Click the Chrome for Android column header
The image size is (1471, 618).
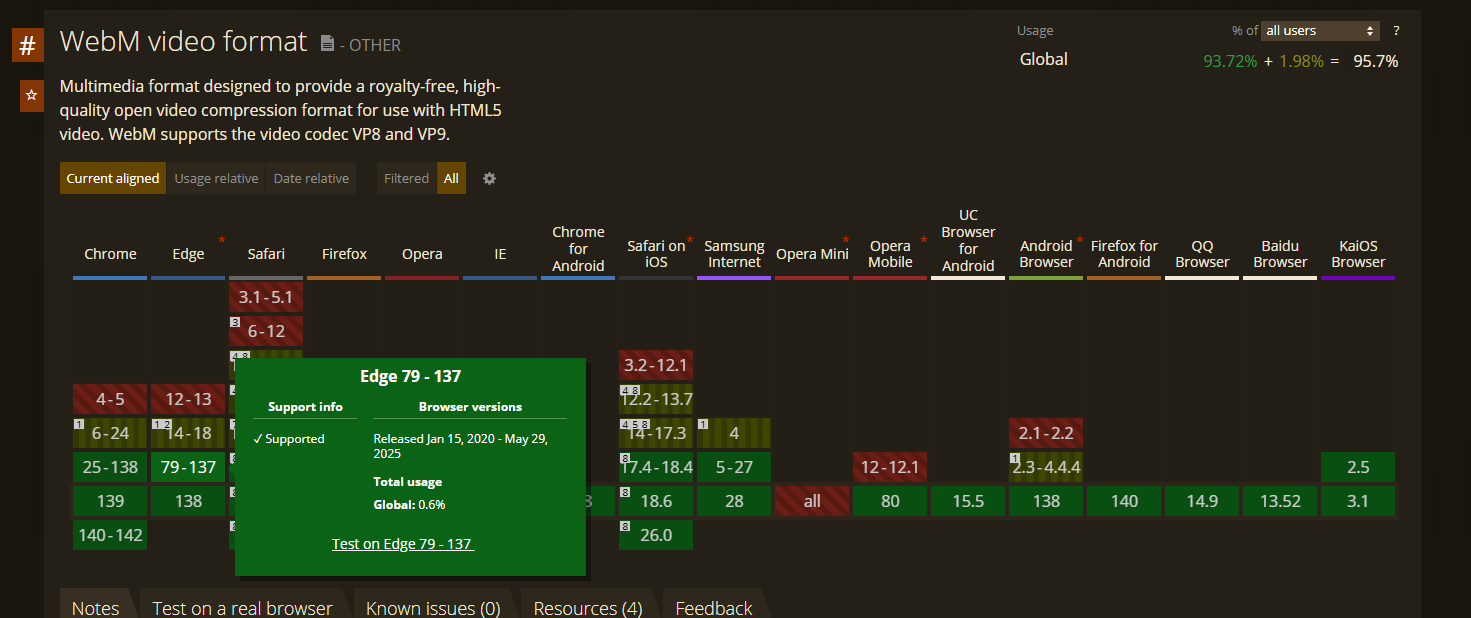(578, 249)
